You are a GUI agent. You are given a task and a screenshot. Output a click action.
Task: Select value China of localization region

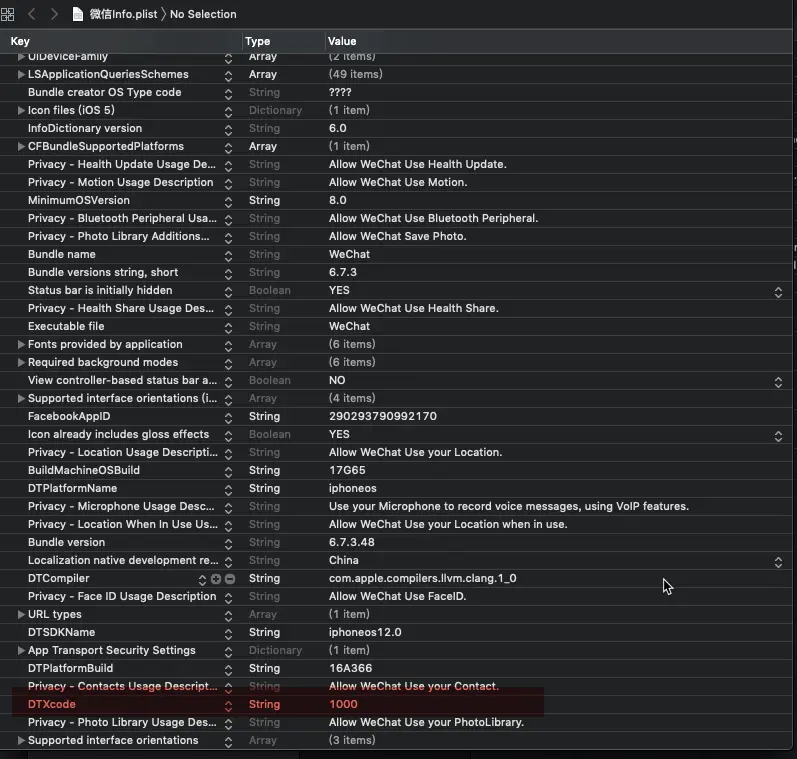click(x=344, y=560)
